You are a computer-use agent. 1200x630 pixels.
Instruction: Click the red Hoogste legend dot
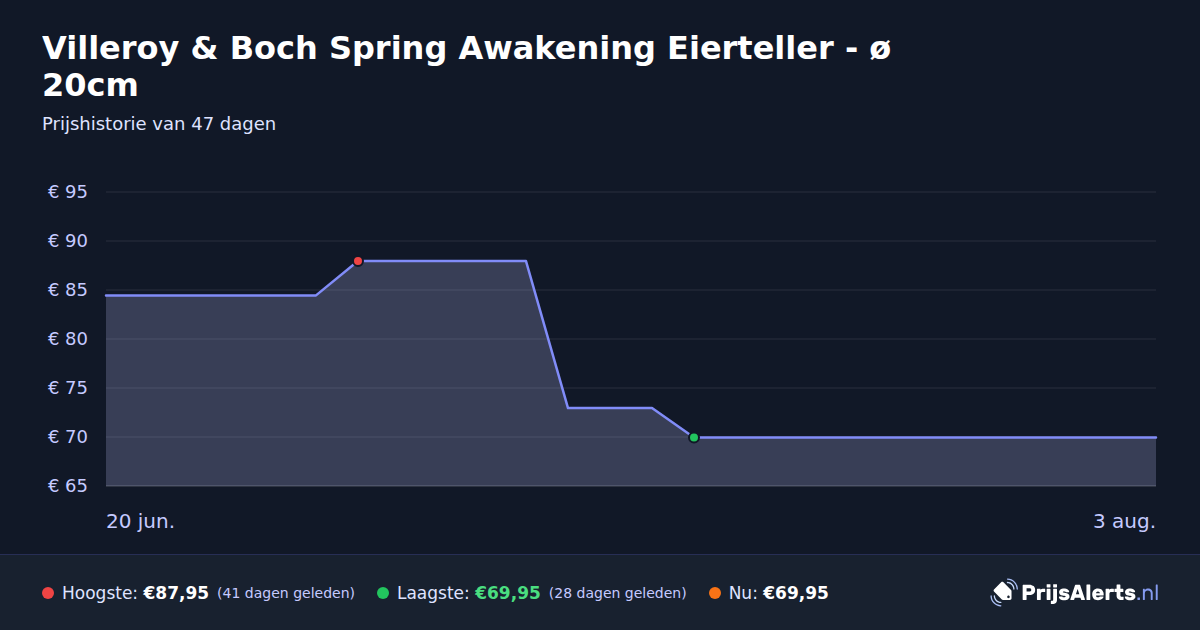pyautogui.click(x=48, y=593)
